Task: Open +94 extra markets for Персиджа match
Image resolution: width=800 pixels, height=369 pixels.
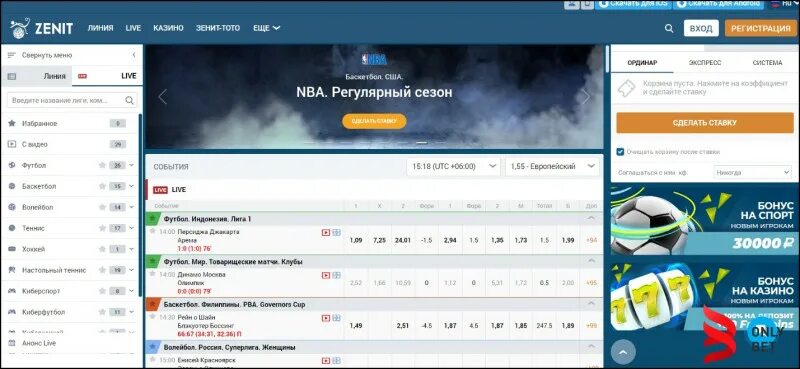Action: 591,240
